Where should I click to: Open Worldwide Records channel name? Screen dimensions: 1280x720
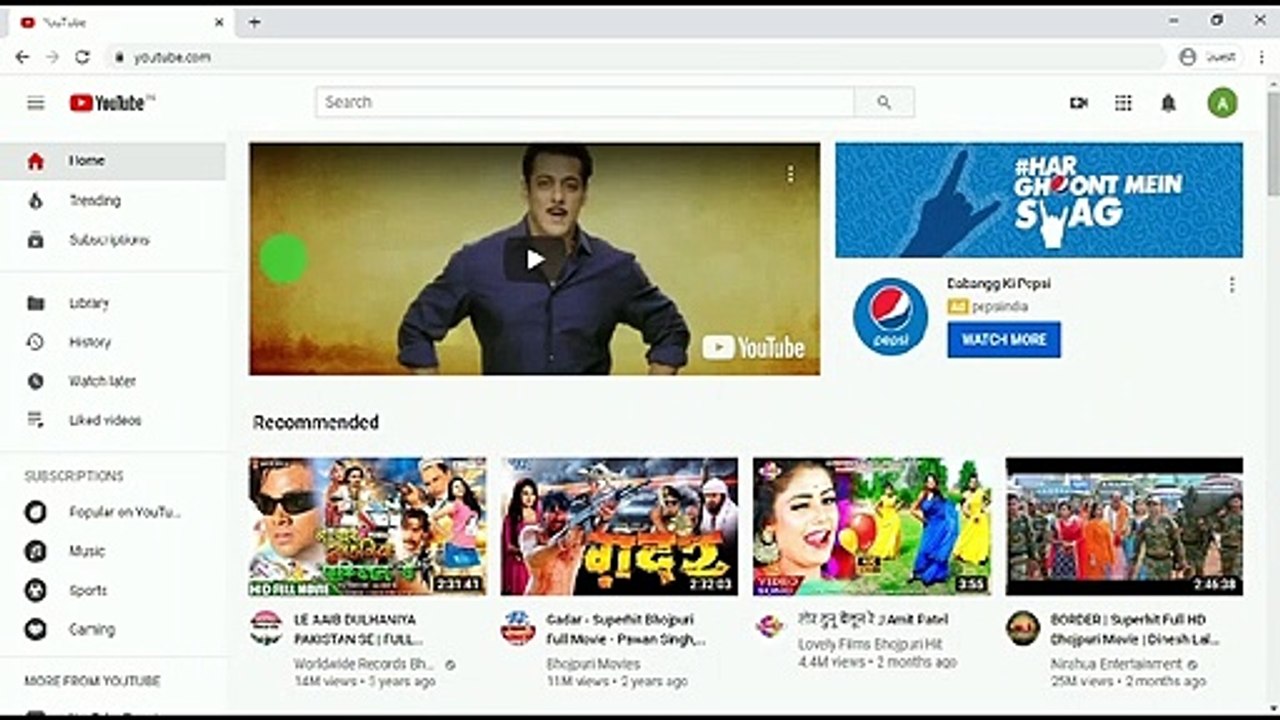[x=364, y=664]
